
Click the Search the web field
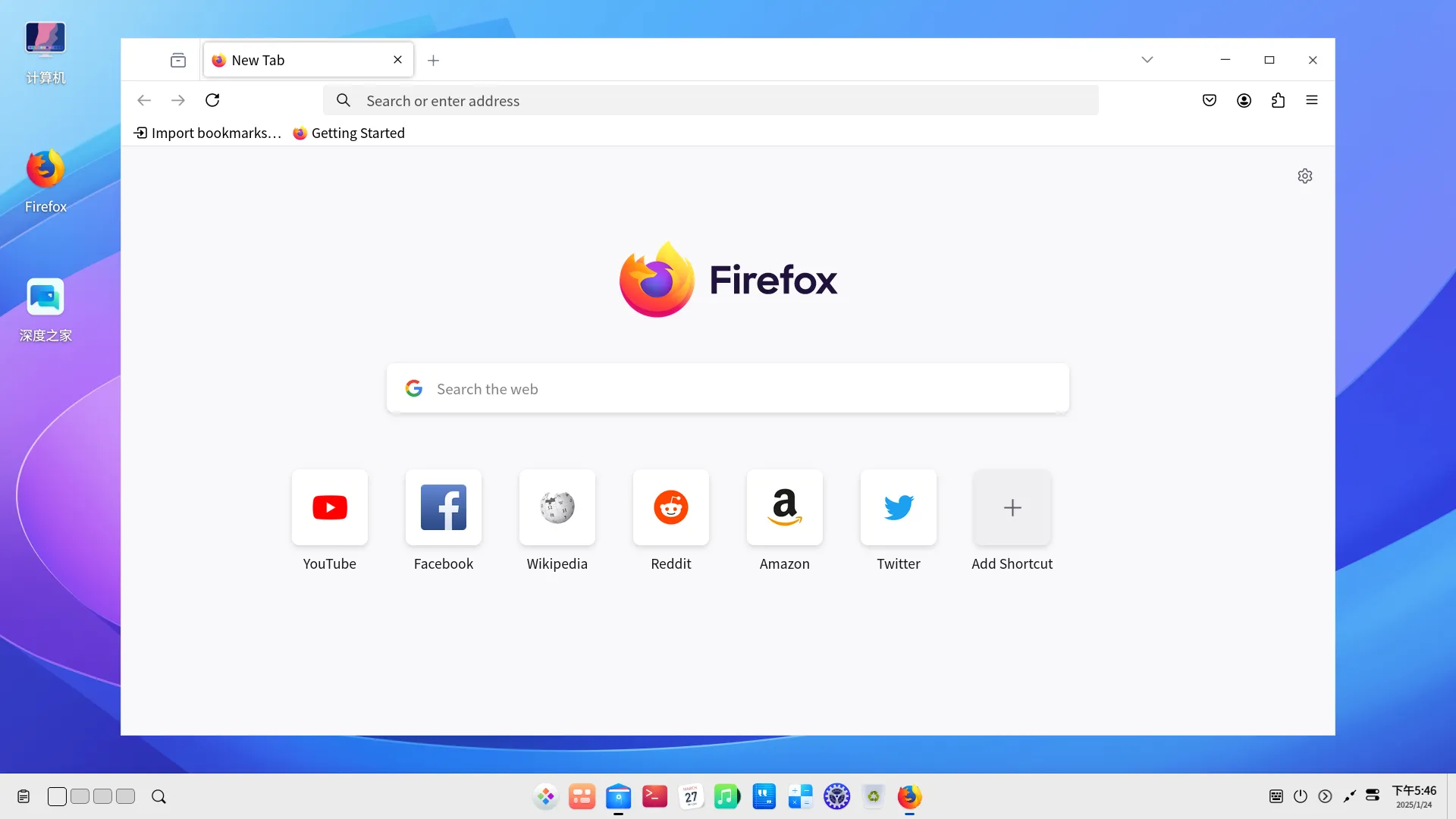pyautogui.click(x=728, y=388)
